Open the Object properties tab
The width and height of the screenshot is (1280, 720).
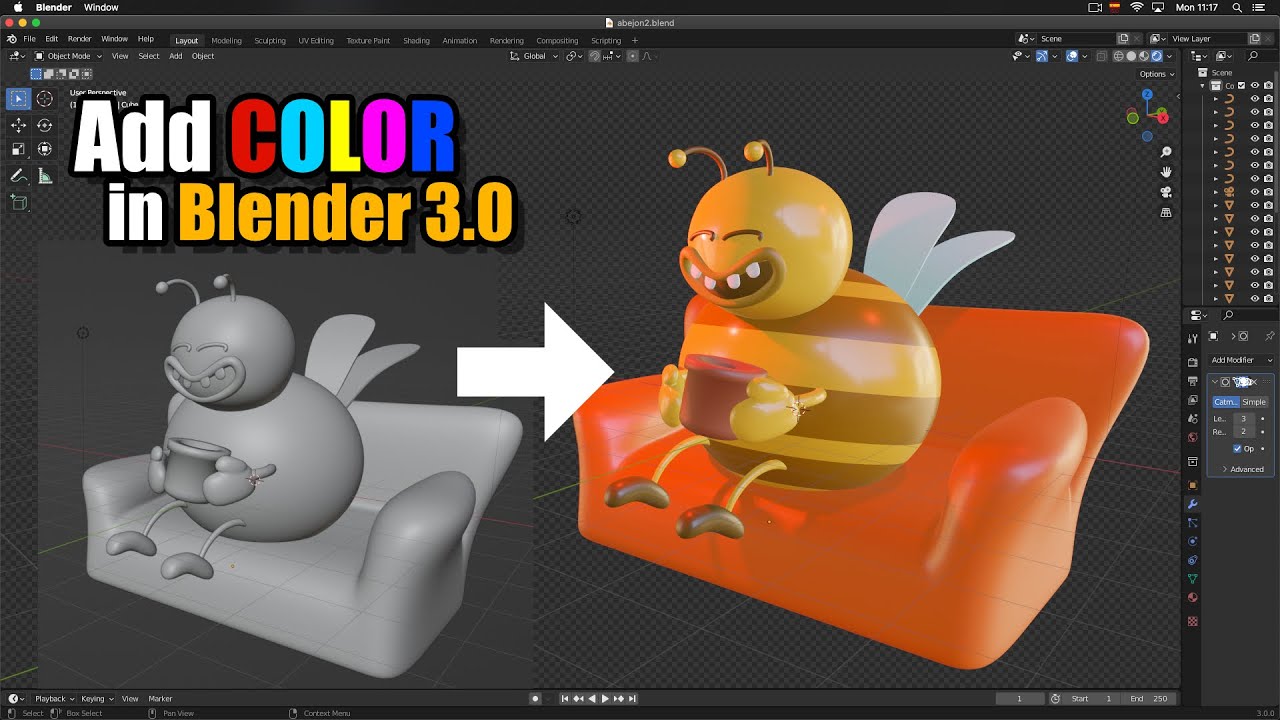[x=1192, y=484]
